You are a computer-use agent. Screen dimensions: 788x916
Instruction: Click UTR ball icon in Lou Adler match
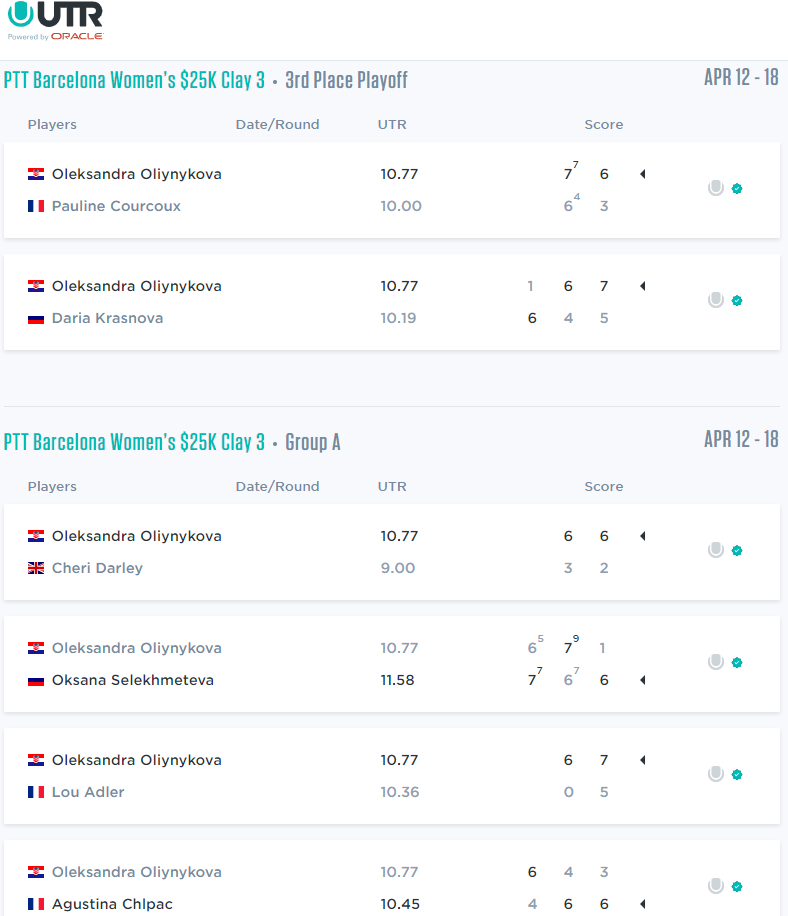[716, 774]
